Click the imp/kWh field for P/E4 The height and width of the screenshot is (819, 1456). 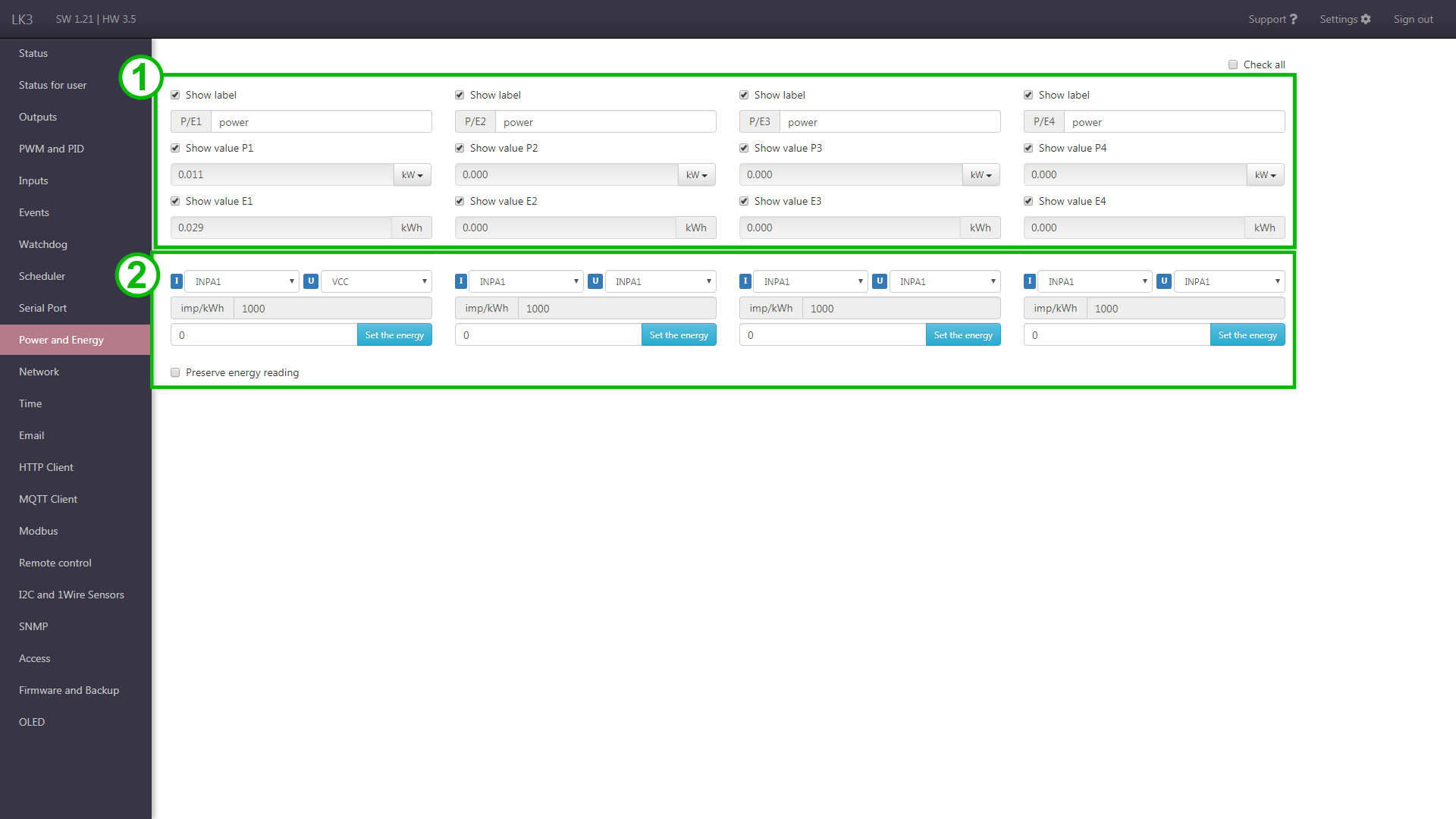pyautogui.click(x=1186, y=308)
